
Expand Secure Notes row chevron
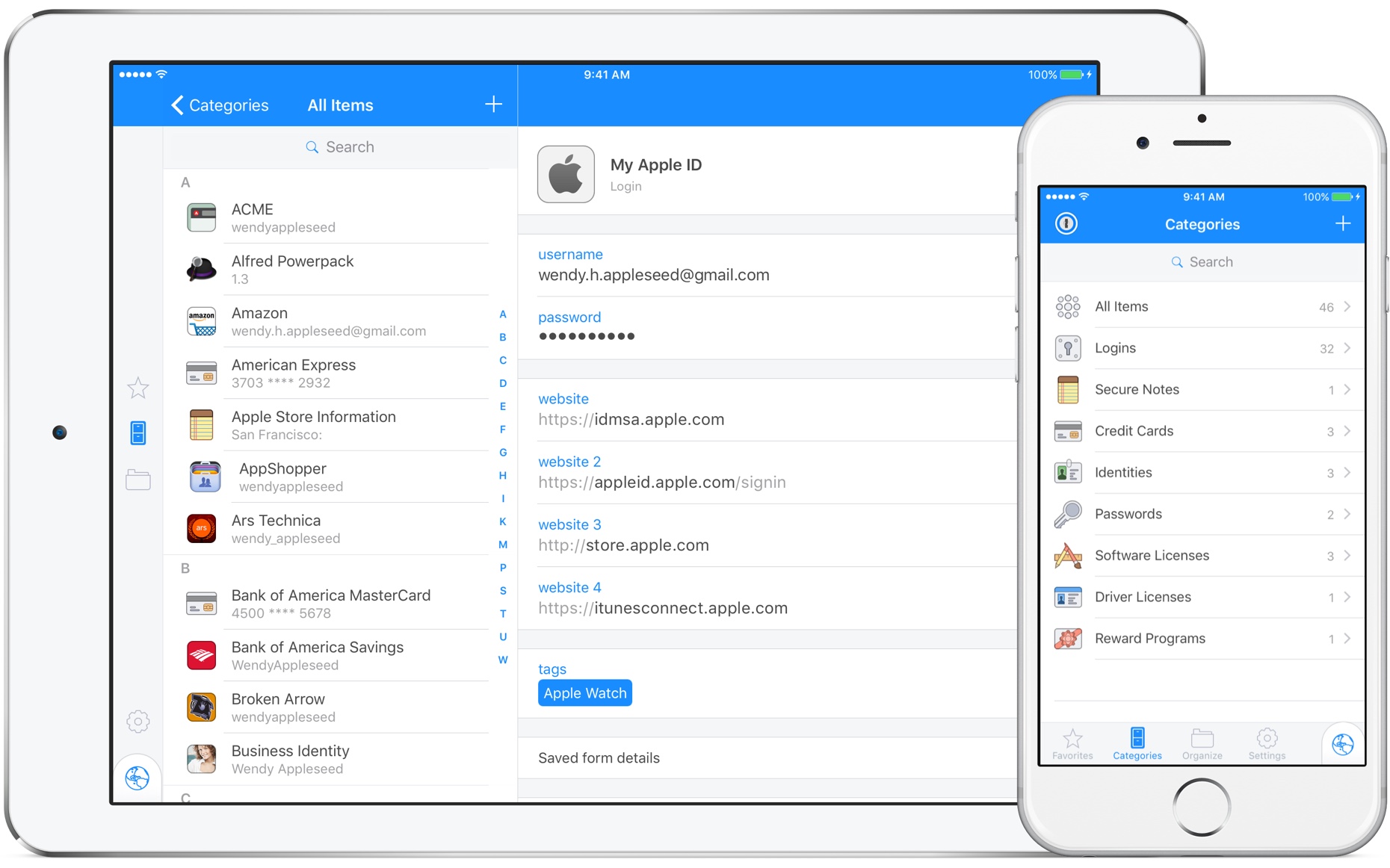pos(1347,389)
